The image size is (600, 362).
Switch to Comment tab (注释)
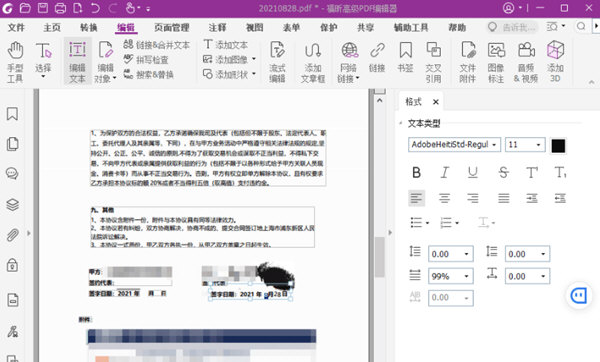point(217,28)
